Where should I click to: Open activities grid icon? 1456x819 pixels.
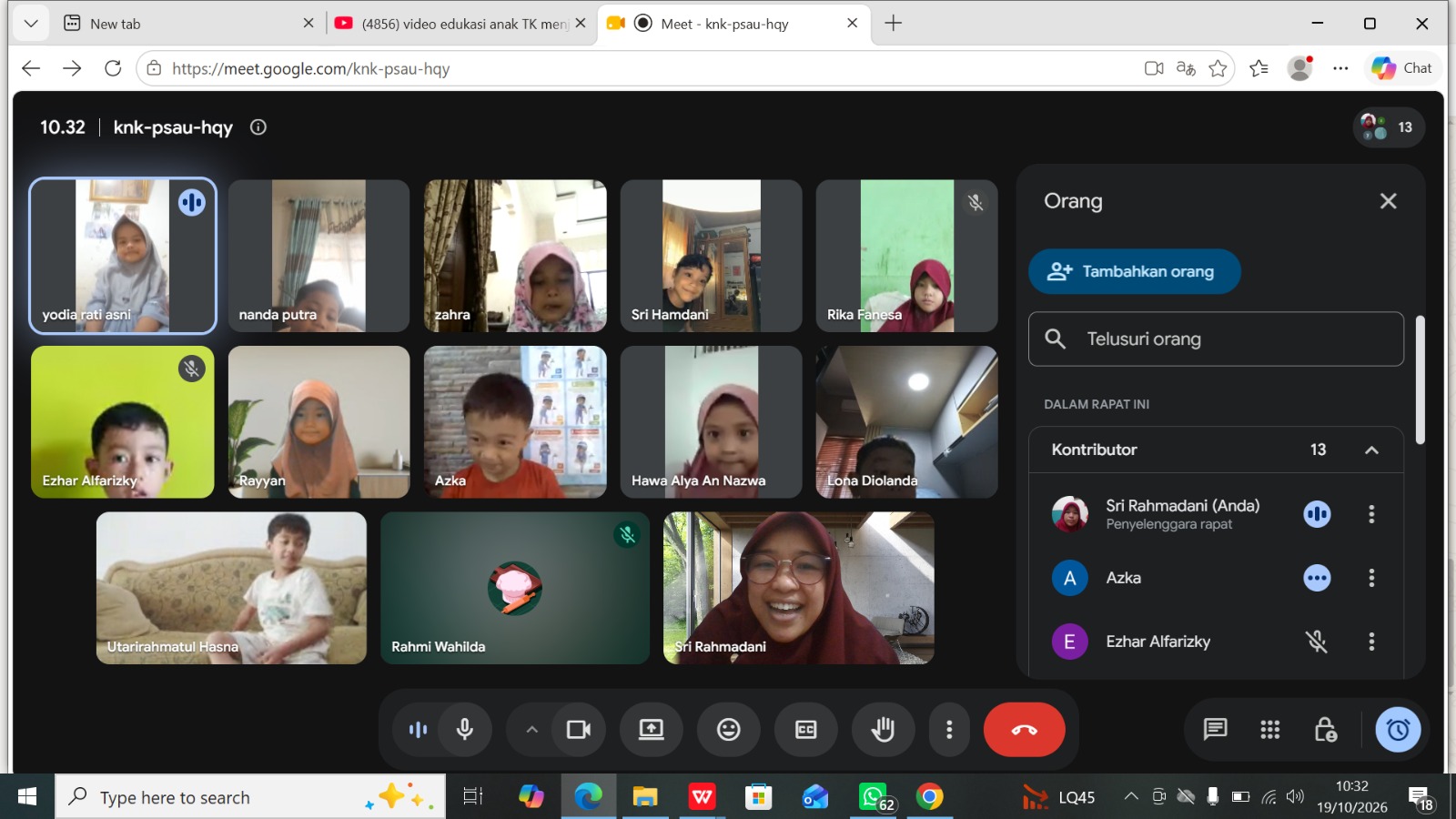1270,729
